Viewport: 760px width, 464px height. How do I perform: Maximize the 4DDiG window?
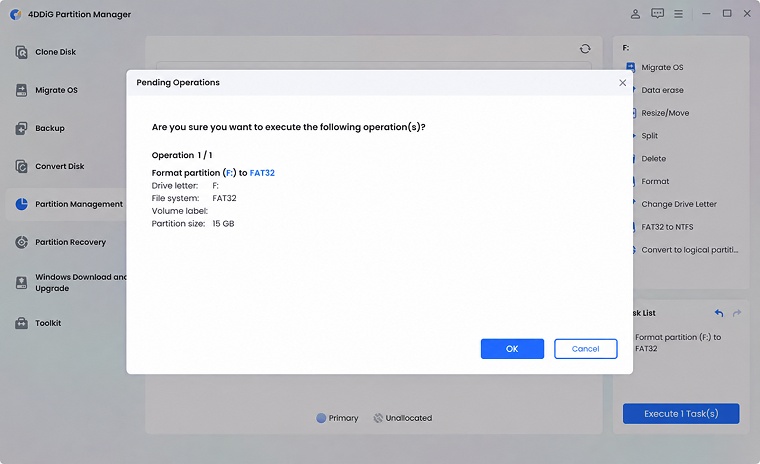(727, 14)
